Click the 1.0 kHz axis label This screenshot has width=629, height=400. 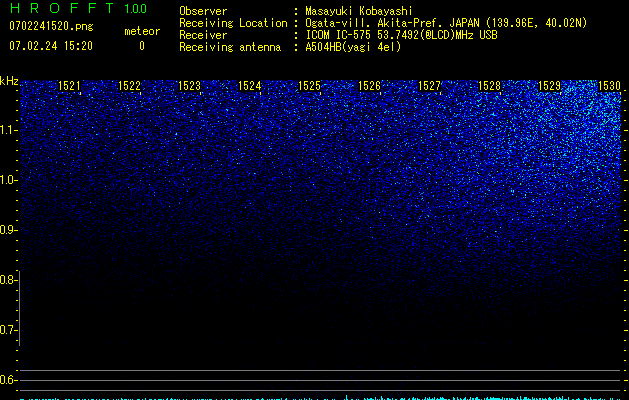tap(7, 180)
